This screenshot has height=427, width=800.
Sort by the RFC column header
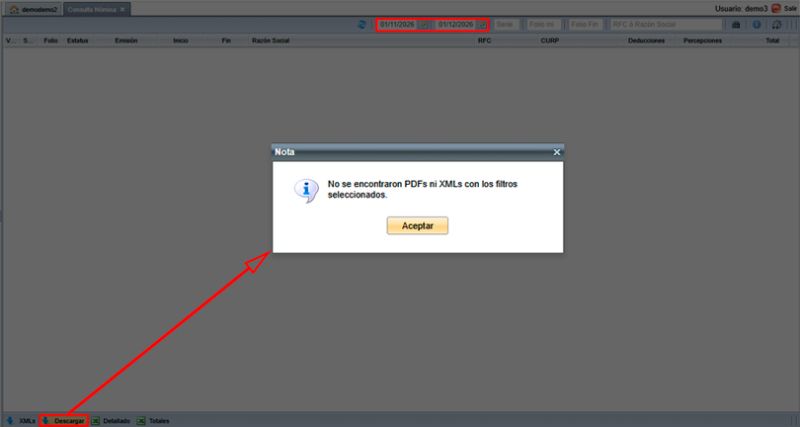click(x=485, y=40)
